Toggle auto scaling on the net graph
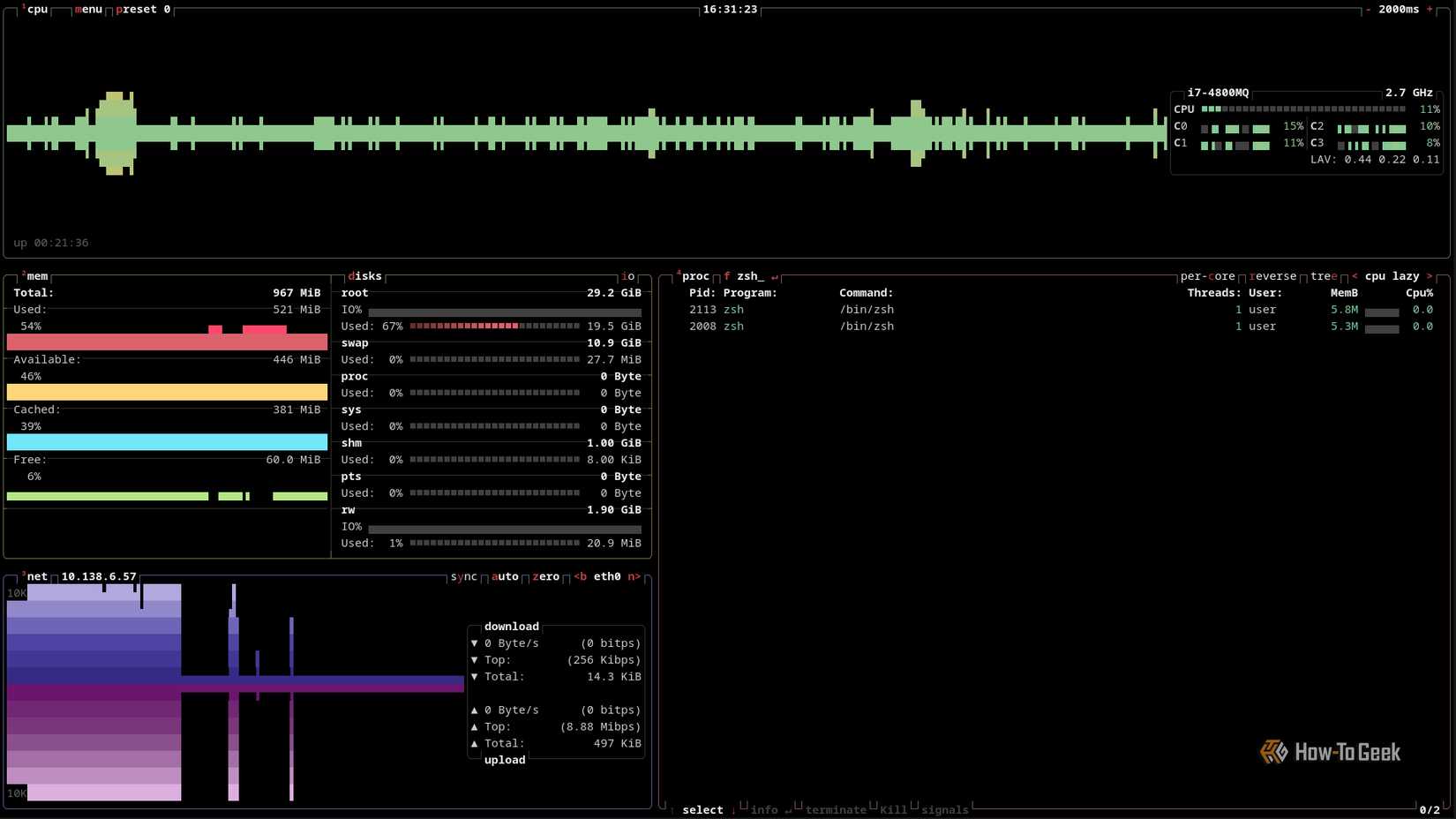 click(504, 576)
